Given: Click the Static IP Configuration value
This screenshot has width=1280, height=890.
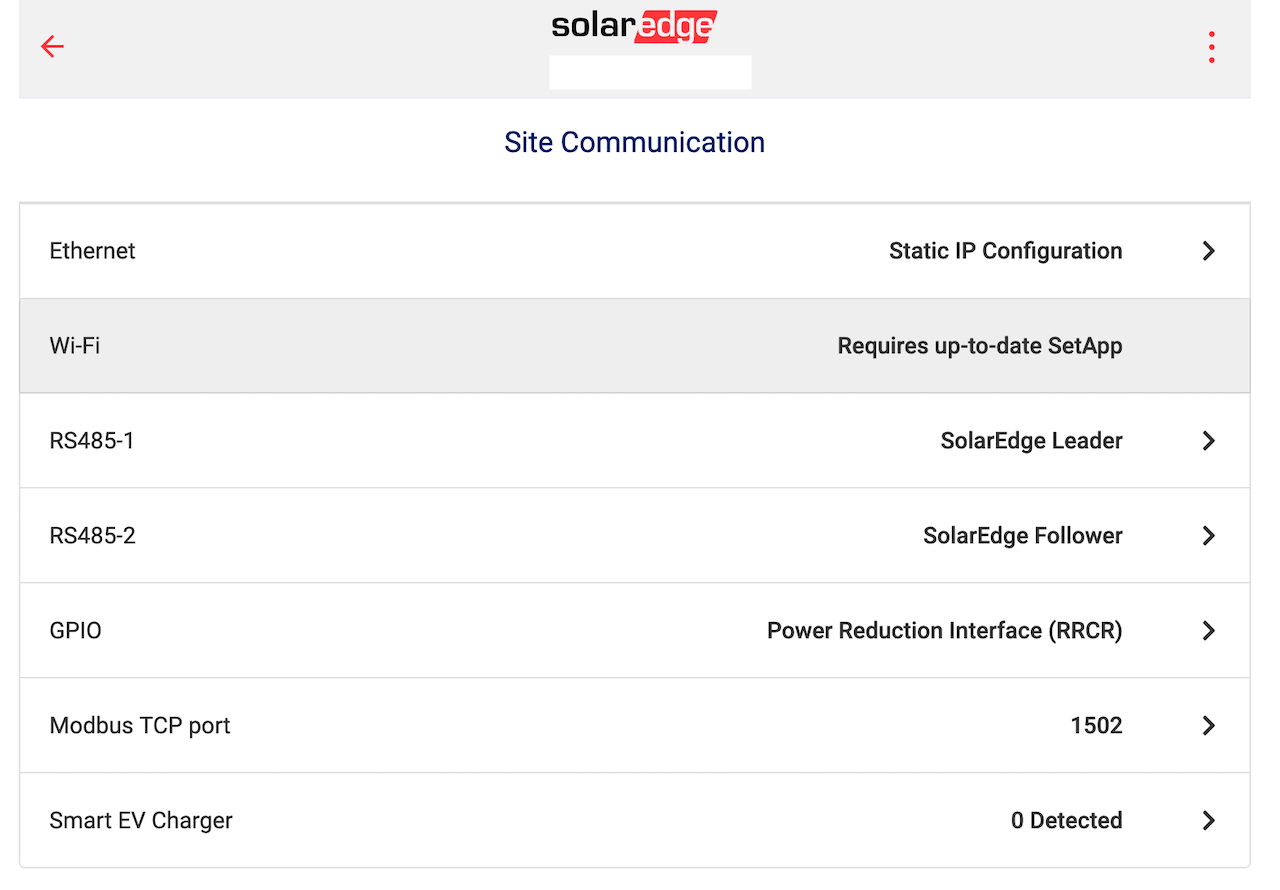Looking at the screenshot, I should 1005,251.
